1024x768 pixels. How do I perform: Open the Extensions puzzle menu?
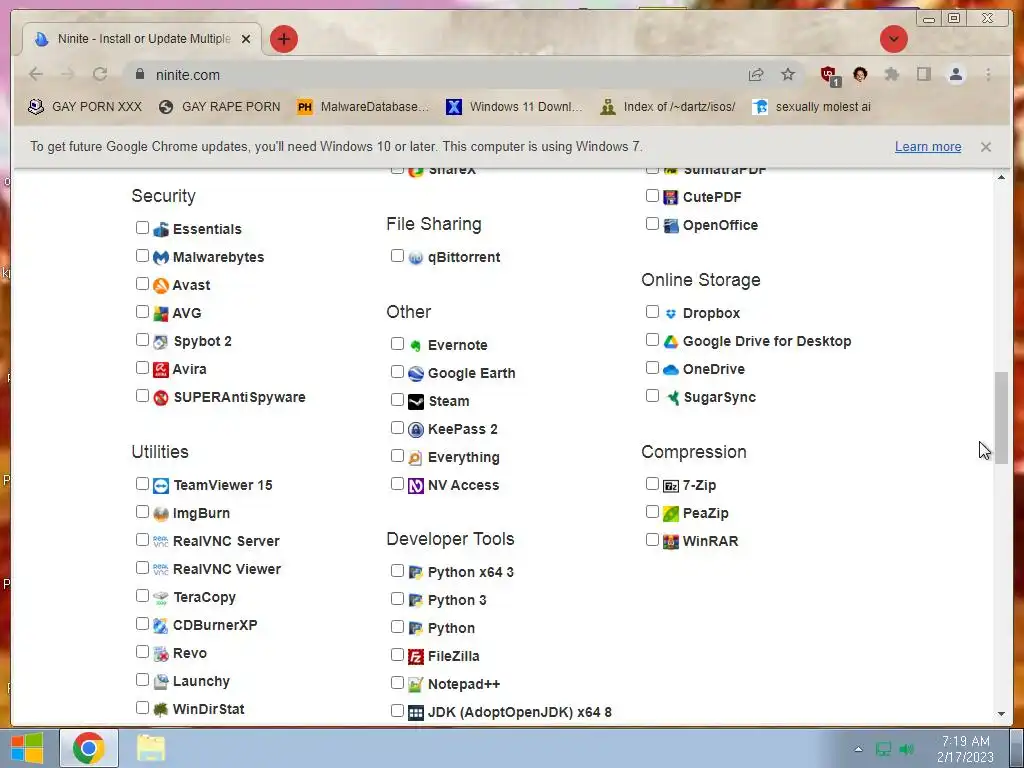tap(891, 74)
